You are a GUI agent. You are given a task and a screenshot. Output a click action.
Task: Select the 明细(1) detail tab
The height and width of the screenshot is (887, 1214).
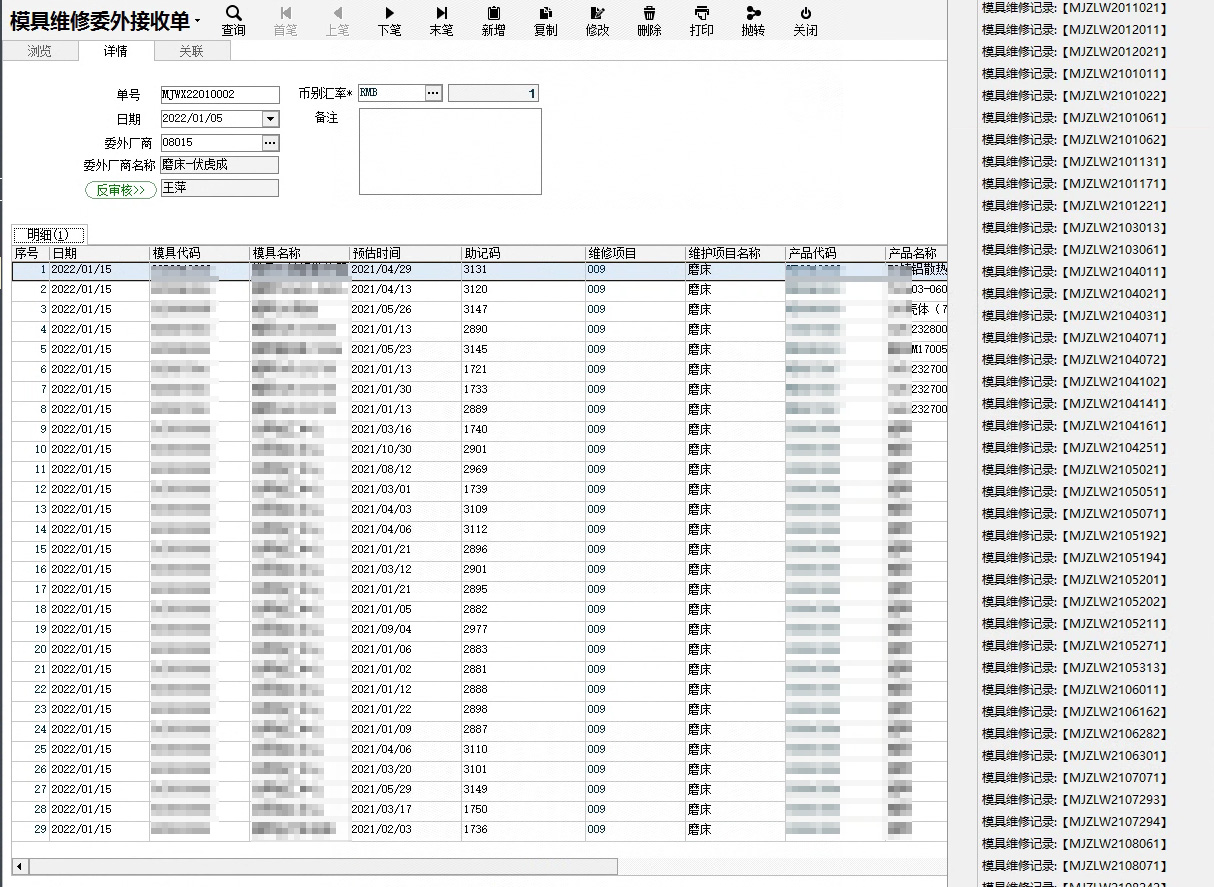pyautogui.click(x=49, y=234)
